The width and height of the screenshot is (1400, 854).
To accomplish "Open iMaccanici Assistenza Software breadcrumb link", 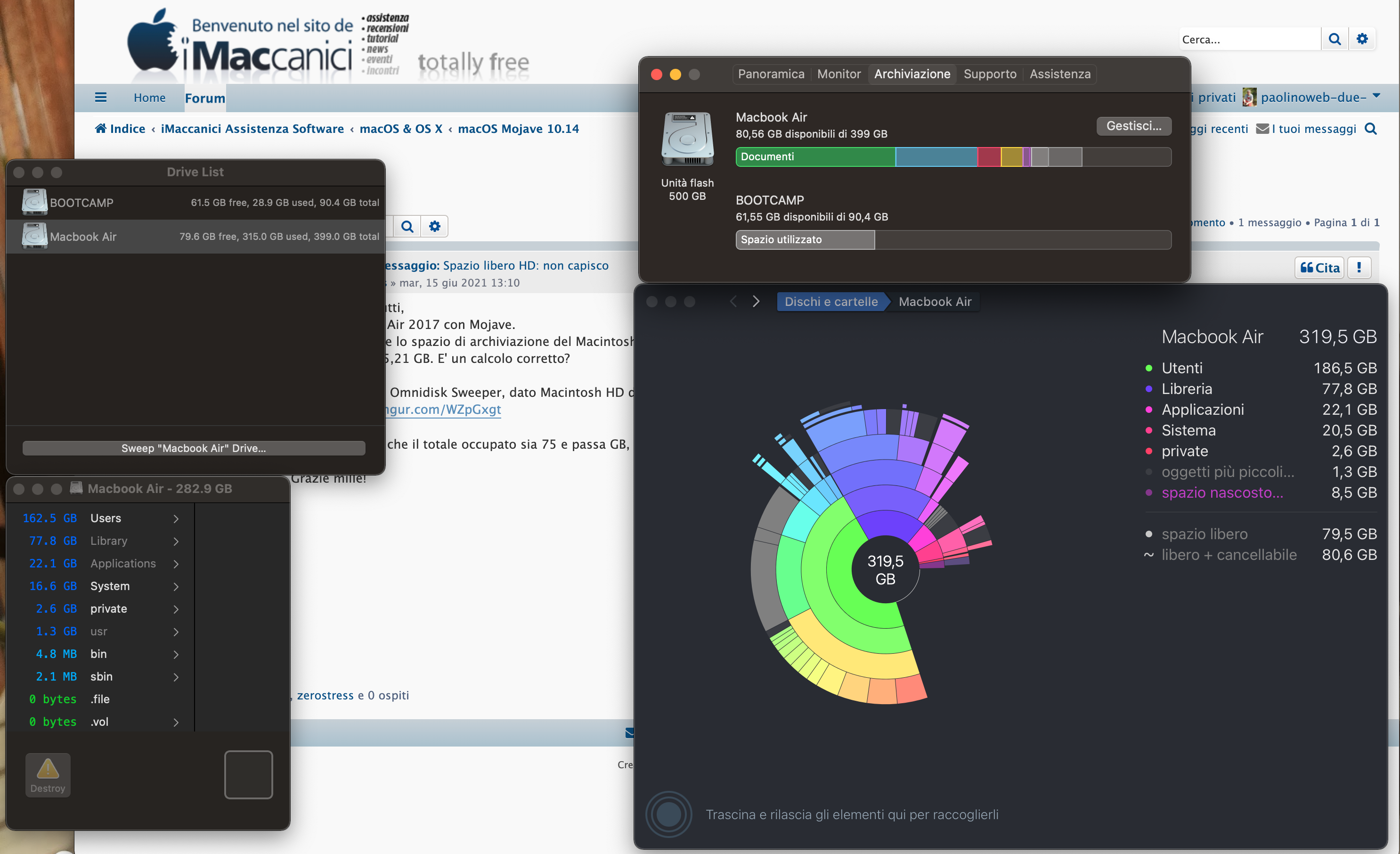I will (x=252, y=129).
